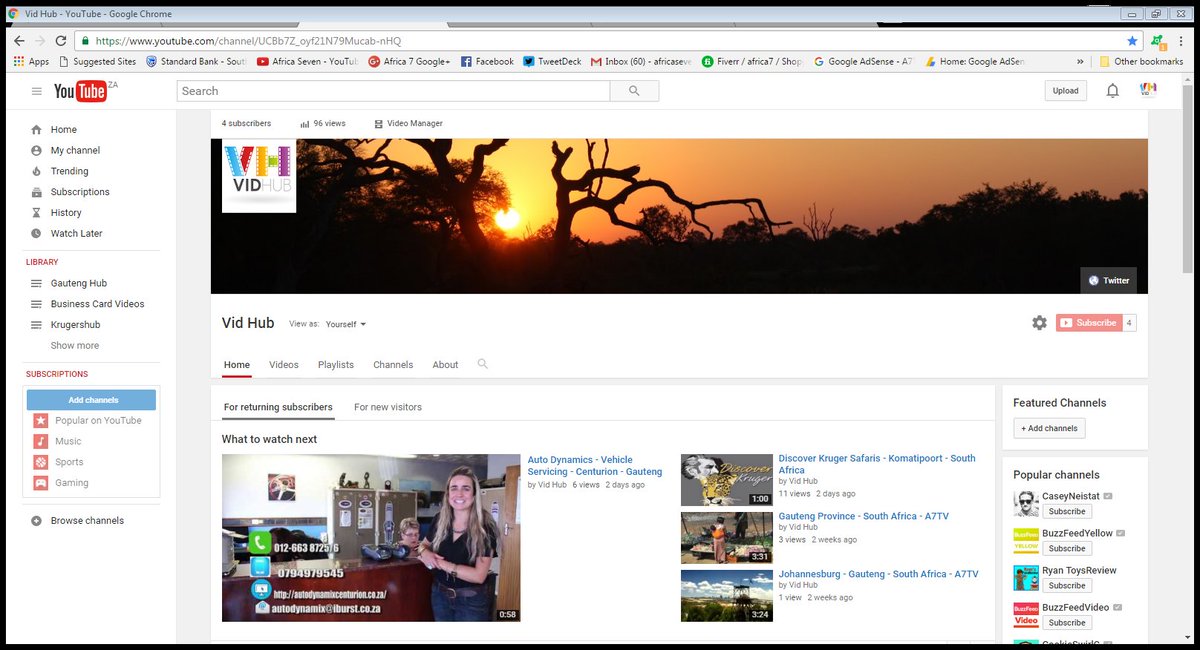The image size is (1200, 650).
Task: Click Add channels button in sidebar
Action: tap(91, 400)
